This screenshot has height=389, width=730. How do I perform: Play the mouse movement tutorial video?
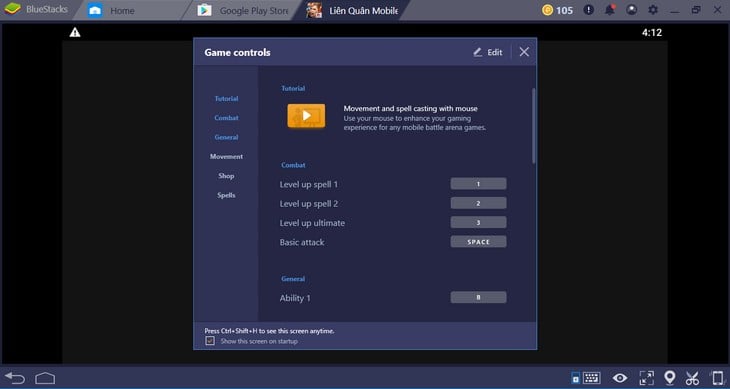pos(306,115)
